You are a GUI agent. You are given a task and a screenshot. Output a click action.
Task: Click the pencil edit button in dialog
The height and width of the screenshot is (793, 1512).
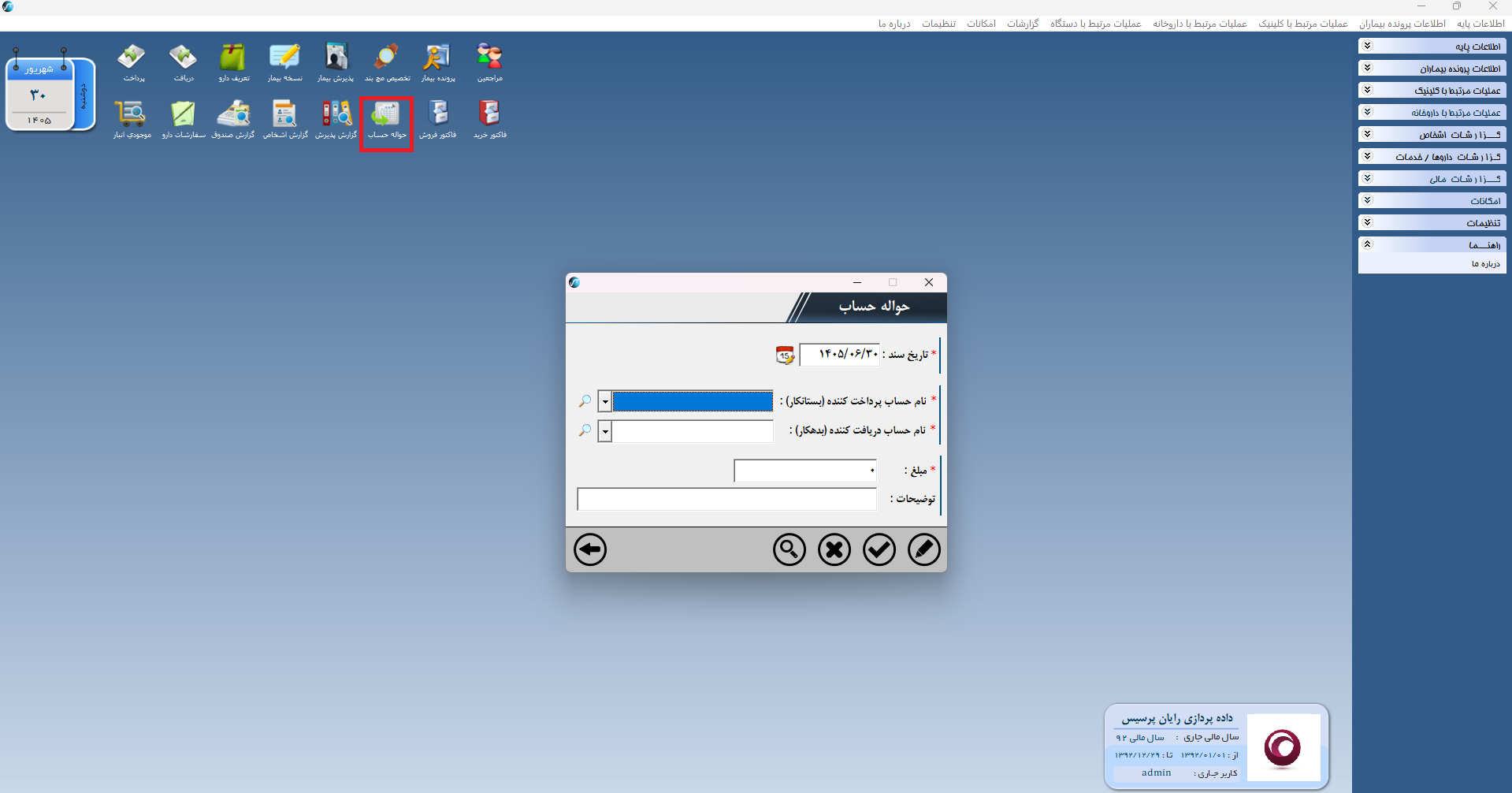click(x=923, y=549)
